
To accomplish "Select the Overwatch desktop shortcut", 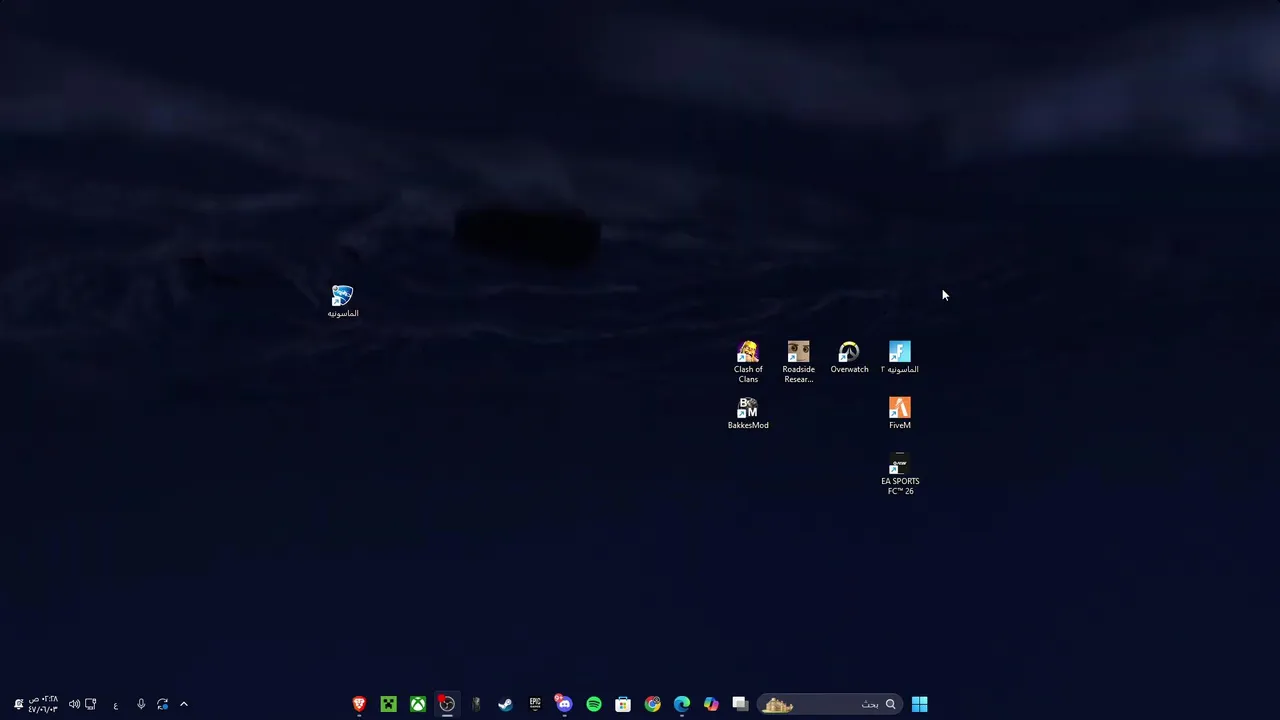I will click(x=849, y=357).
